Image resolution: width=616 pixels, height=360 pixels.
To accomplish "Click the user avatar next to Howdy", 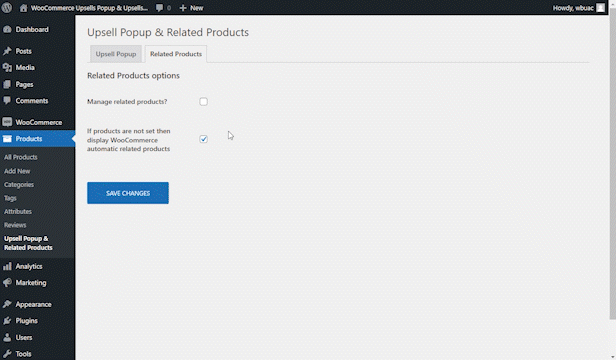I will coord(600,8).
